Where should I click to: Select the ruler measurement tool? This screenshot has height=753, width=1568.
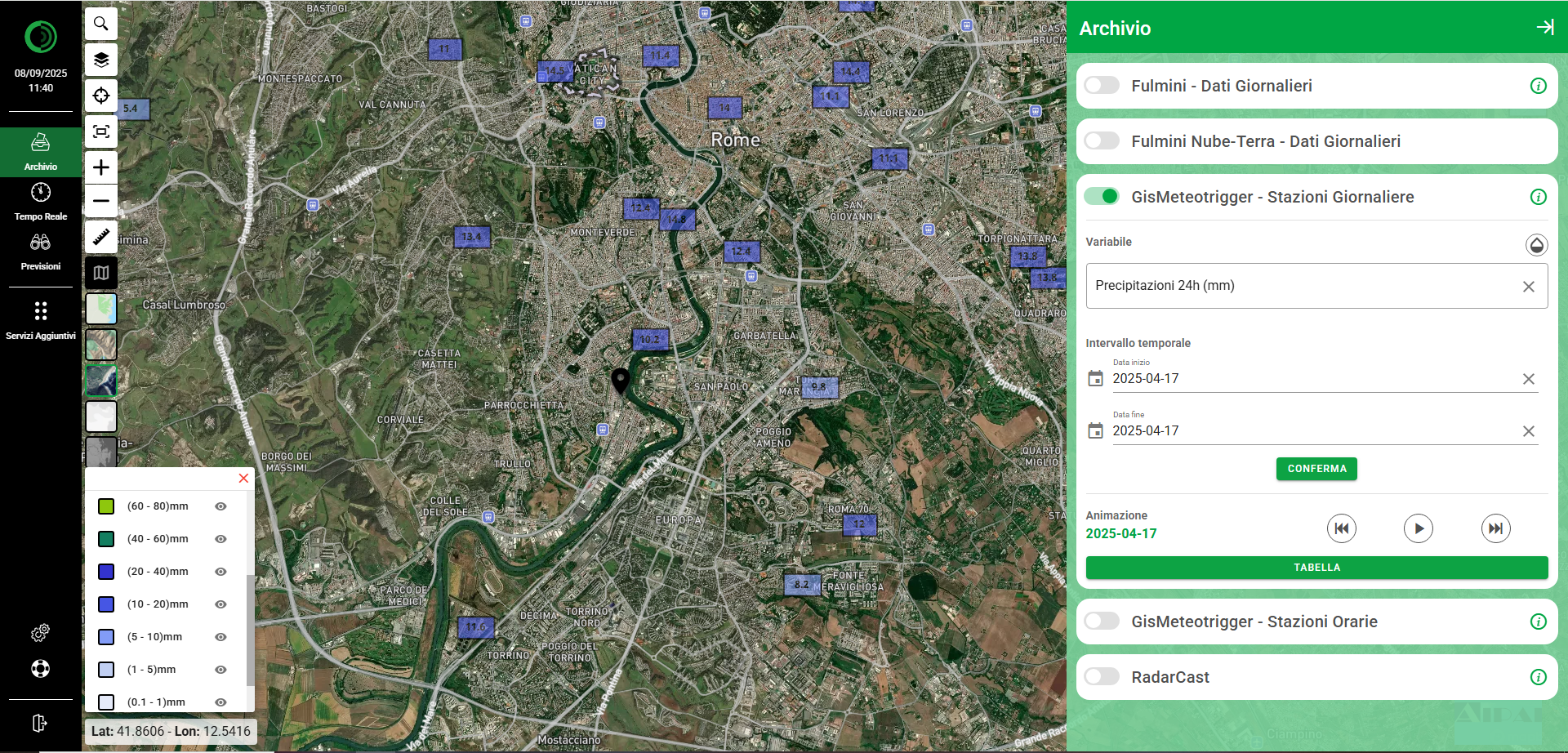click(x=101, y=237)
